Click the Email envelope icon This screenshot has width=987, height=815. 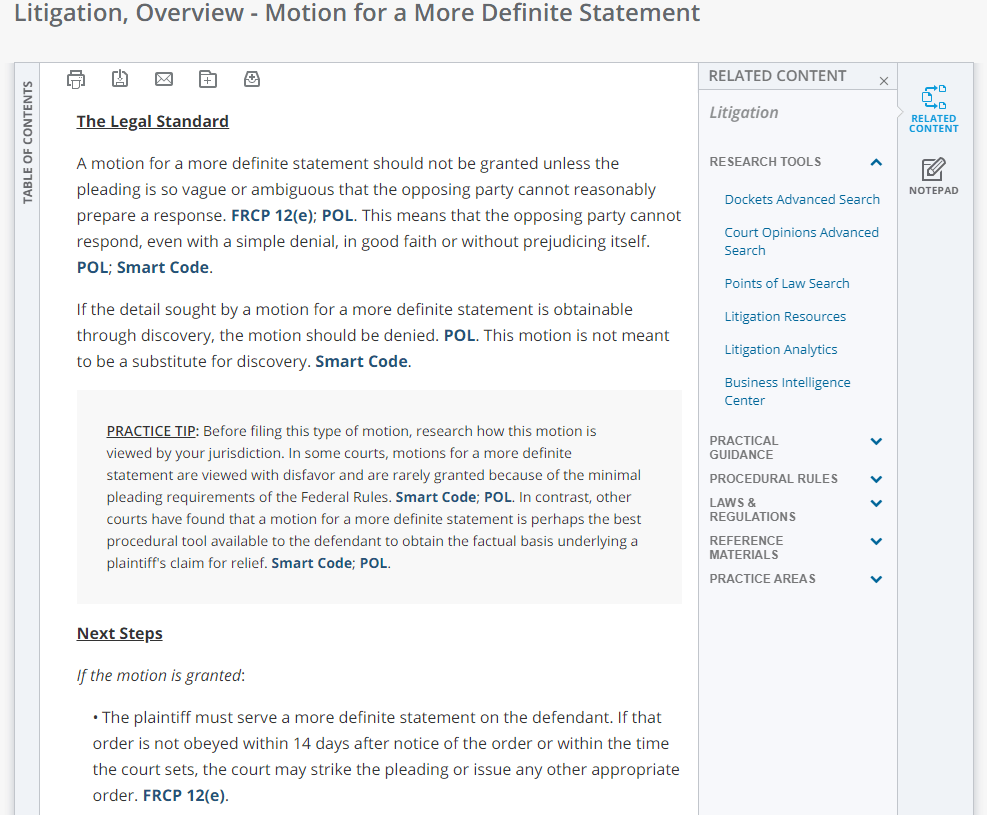pyautogui.click(x=164, y=79)
